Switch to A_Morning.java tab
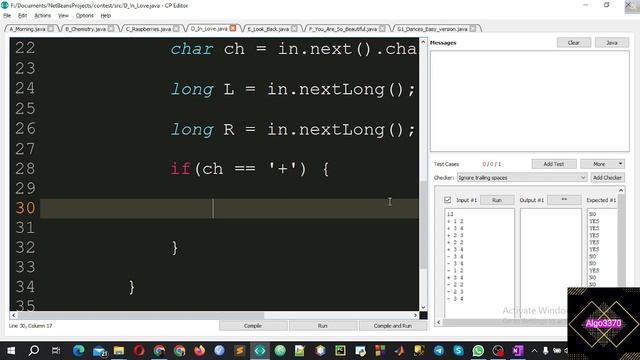 point(27,29)
